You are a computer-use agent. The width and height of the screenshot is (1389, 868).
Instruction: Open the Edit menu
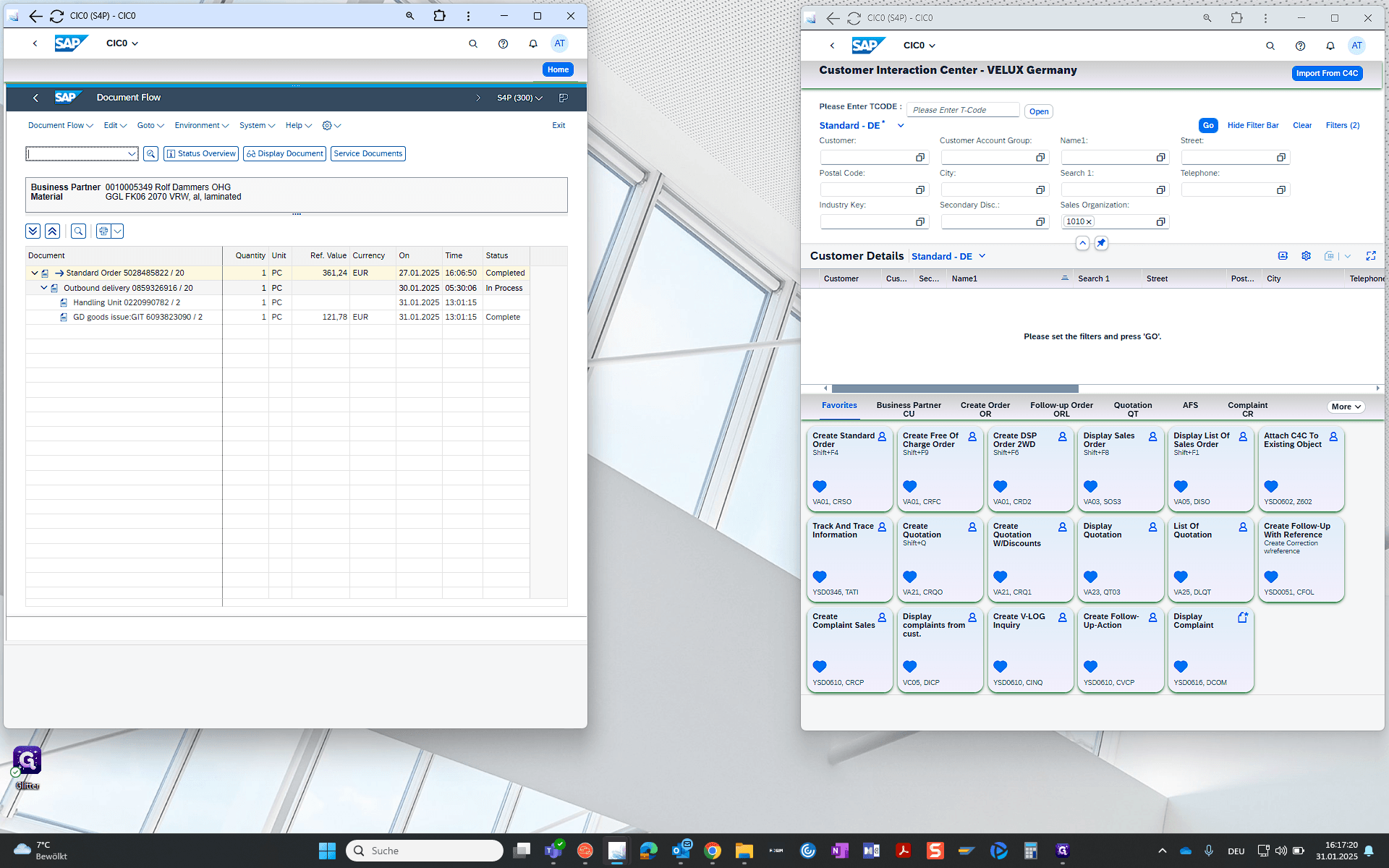tap(115, 126)
